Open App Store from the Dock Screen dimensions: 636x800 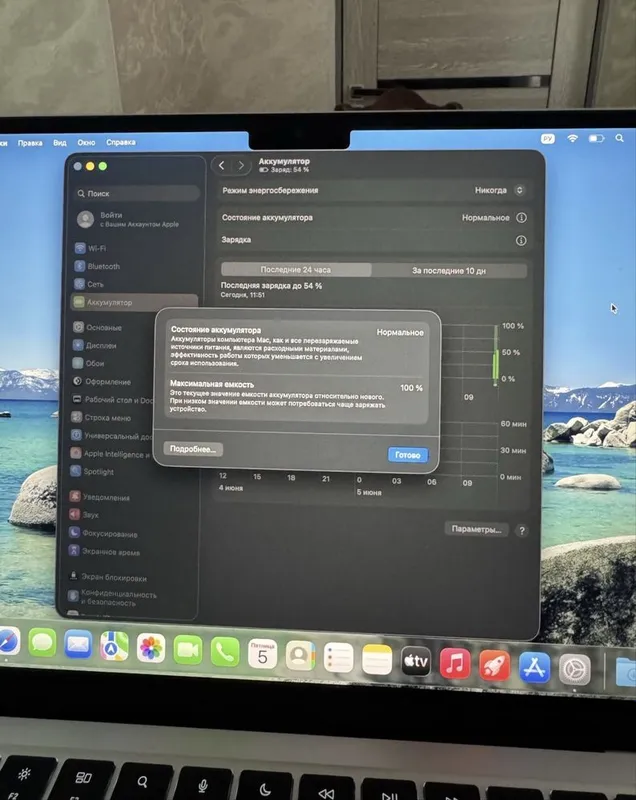pos(535,667)
